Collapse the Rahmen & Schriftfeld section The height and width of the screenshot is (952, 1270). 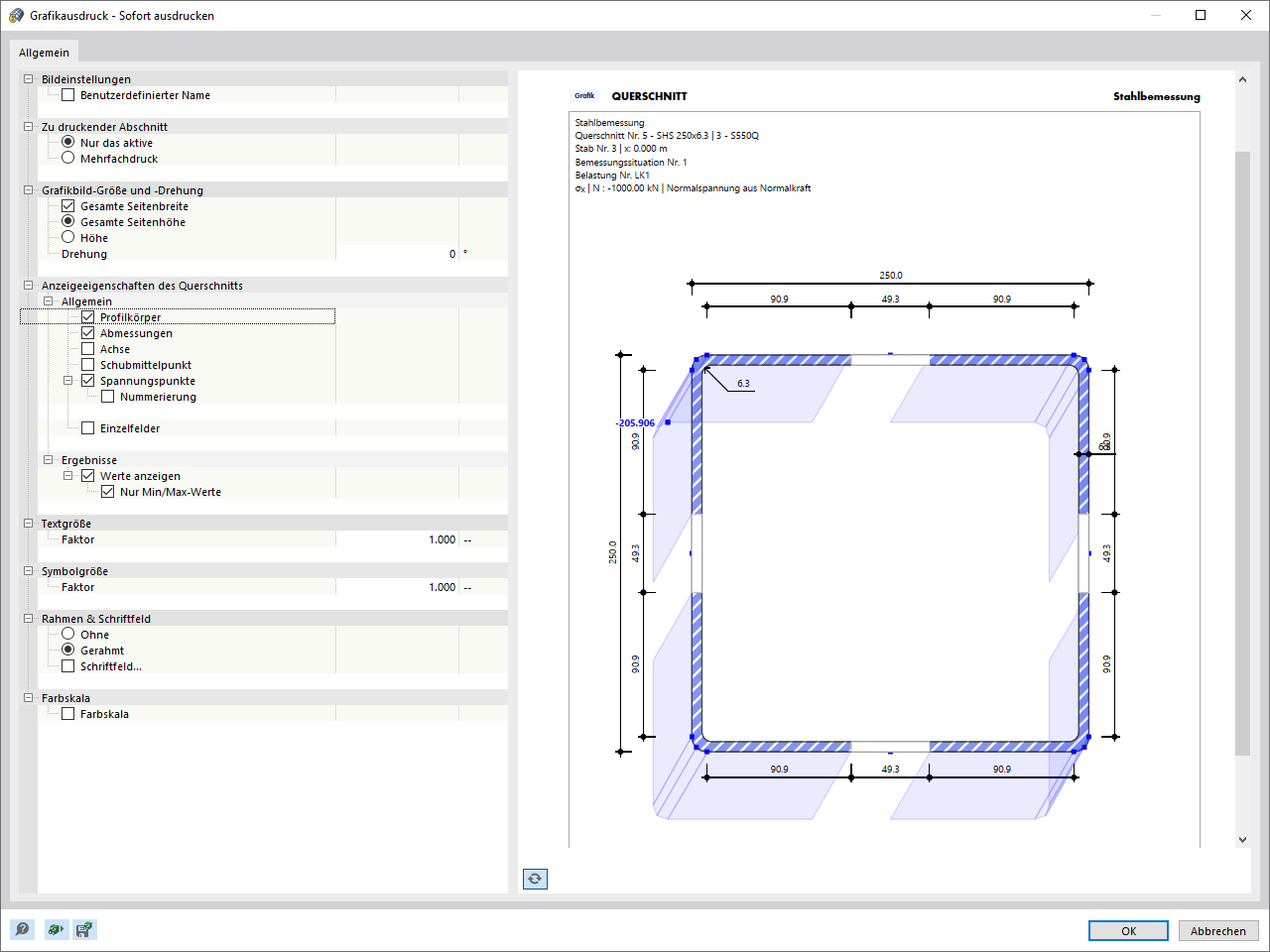pos(29,619)
